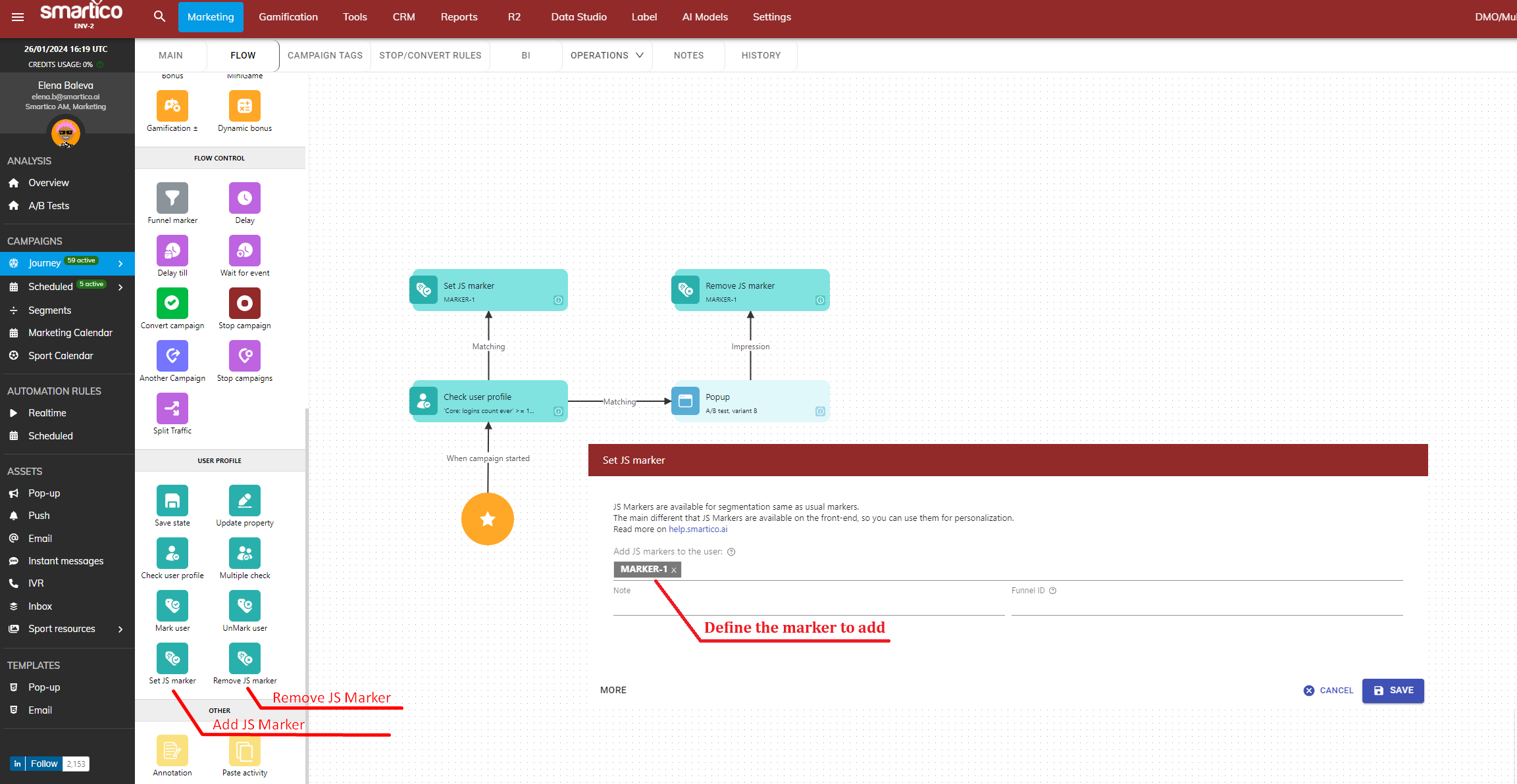Select the Stop campaign icon
This screenshot has width=1517, height=784.
[244, 303]
